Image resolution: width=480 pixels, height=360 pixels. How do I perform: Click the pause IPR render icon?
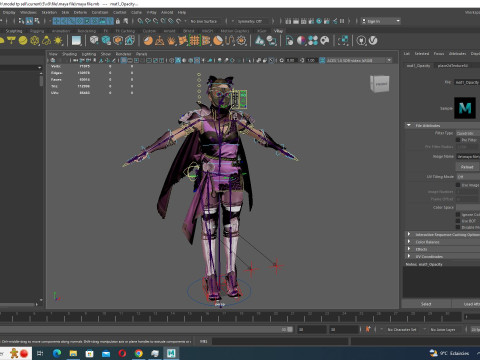[x=342, y=21]
